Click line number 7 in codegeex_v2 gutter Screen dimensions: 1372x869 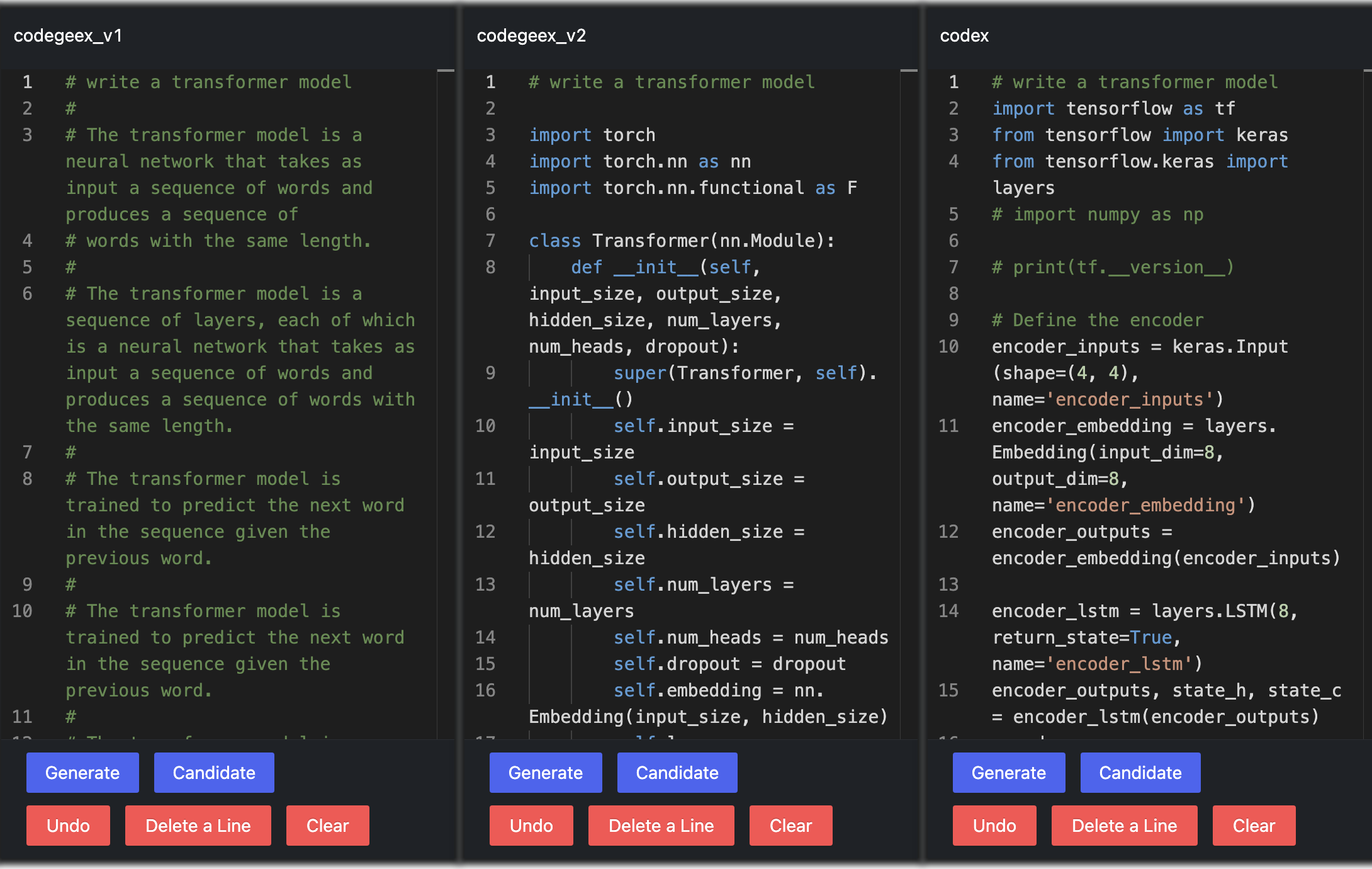(x=490, y=241)
